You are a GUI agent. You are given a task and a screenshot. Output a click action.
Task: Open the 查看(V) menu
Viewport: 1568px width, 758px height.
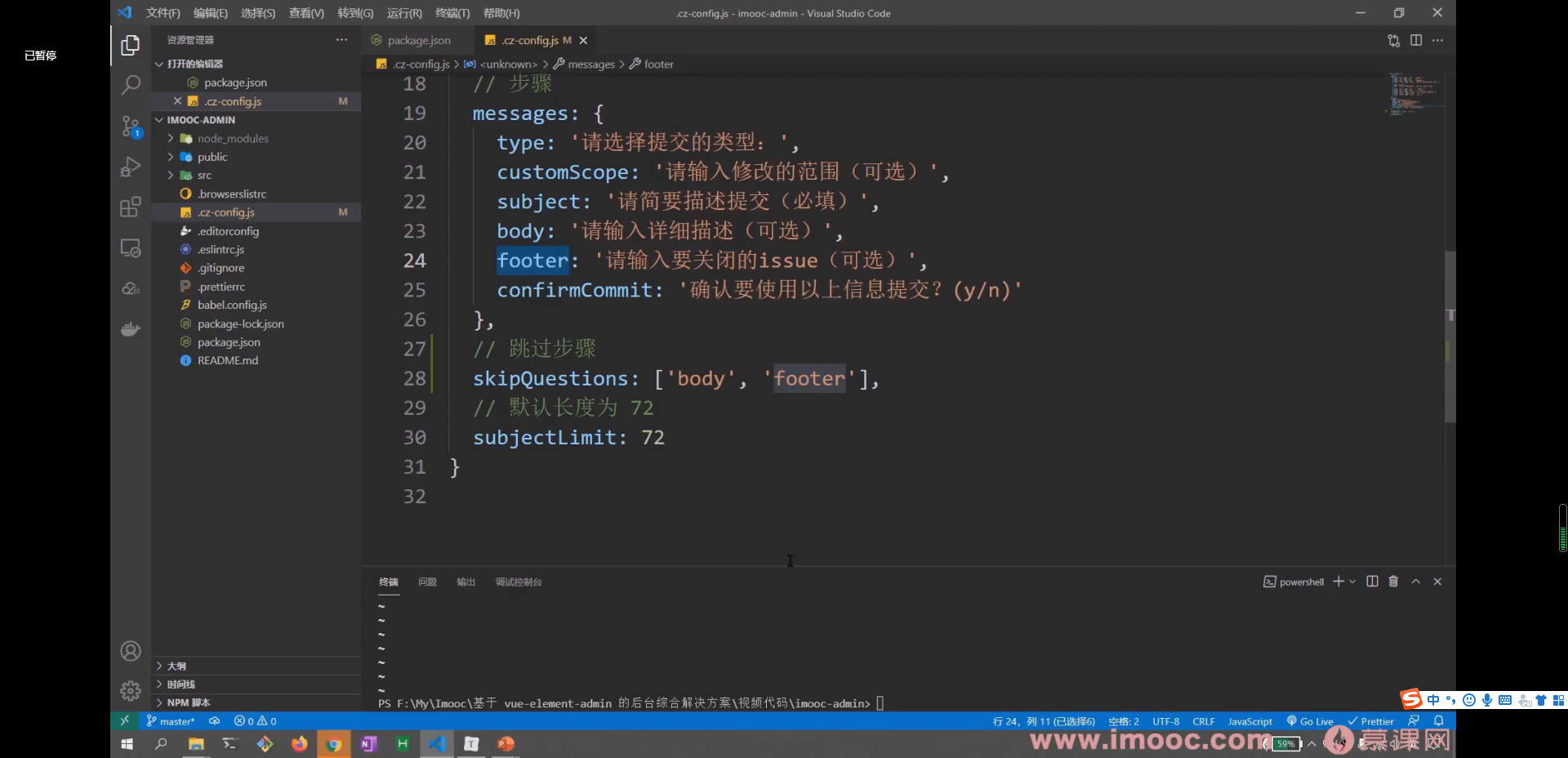pos(306,13)
